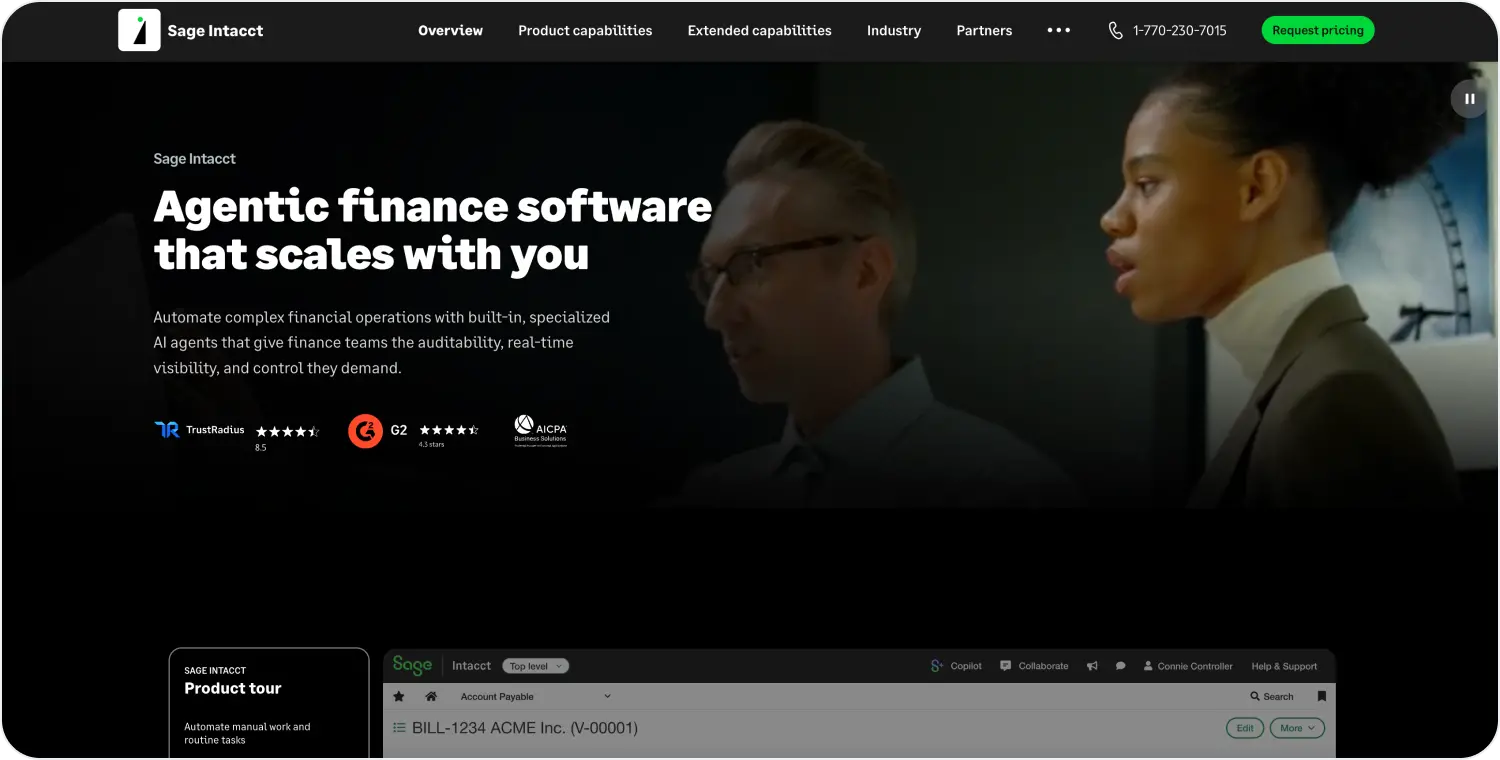Click the Edit button
Viewport: 1500px width, 760px height.
pyautogui.click(x=1245, y=728)
